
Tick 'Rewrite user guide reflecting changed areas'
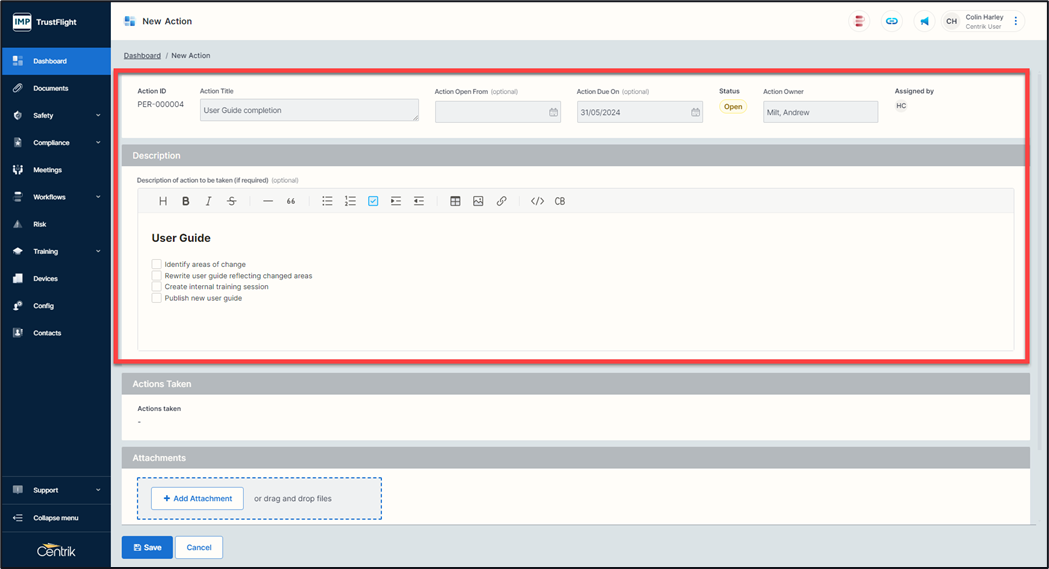pyautogui.click(x=157, y=276)
